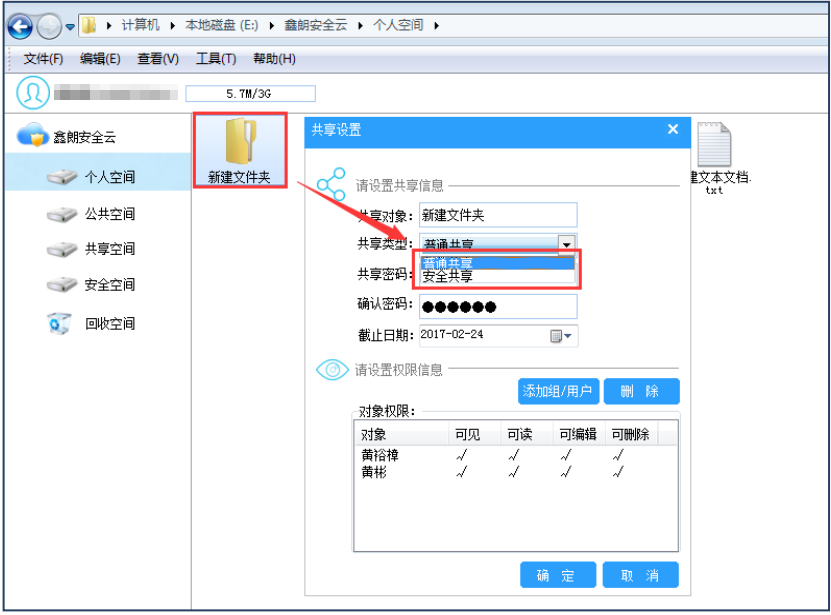The width and height of the screenshot is (831, 615).
Task: Select the 黄裕樟 row in permissions
Action: coord(516,455)
